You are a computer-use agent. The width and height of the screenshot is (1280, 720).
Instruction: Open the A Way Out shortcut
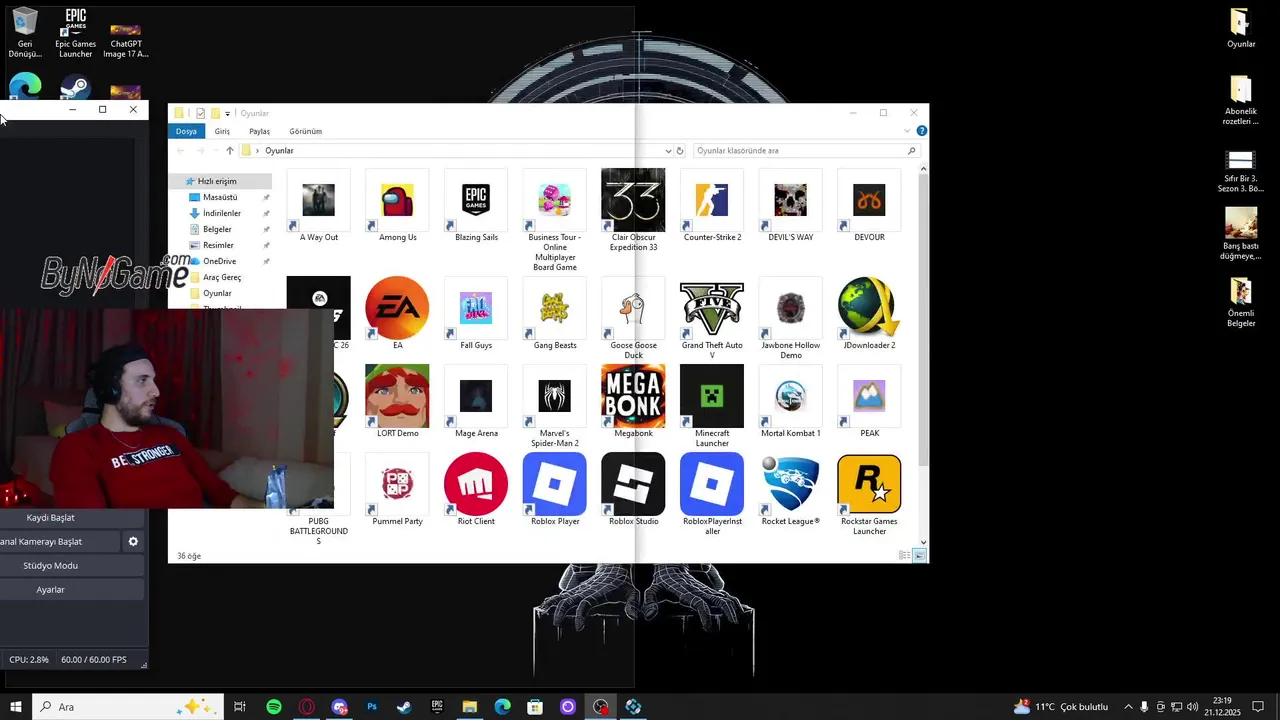click(319, 207)
